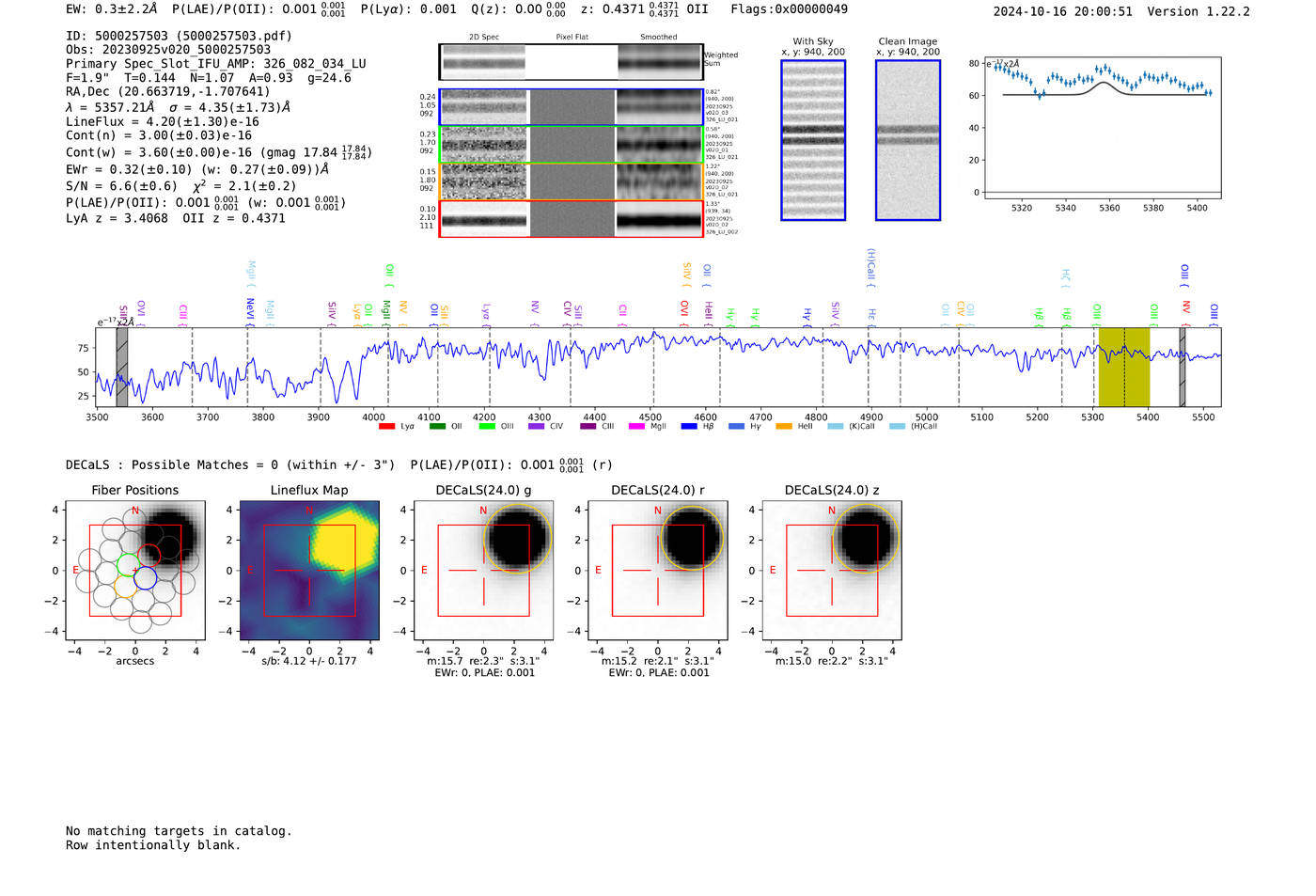The image size is (1316, 896).
Task: Select the orange-bordered 2D spectrum row
Action: click(x=571, y=181)
